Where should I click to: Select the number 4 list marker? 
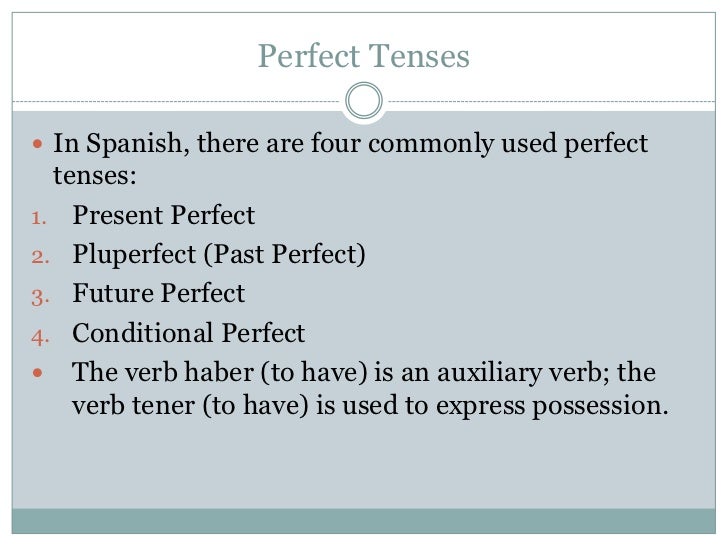40,337
